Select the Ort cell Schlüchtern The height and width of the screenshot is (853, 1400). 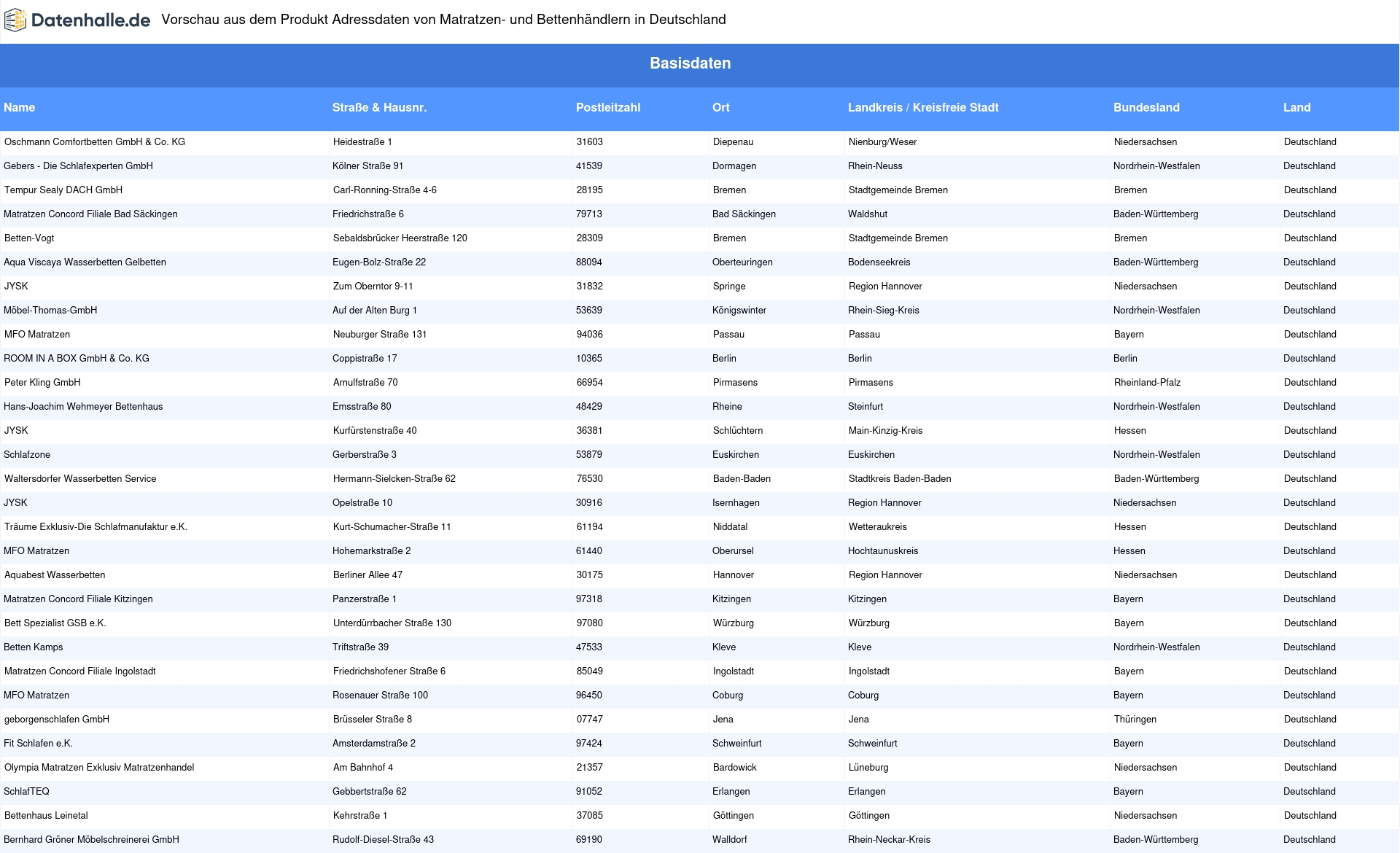[x=738, y=431]
